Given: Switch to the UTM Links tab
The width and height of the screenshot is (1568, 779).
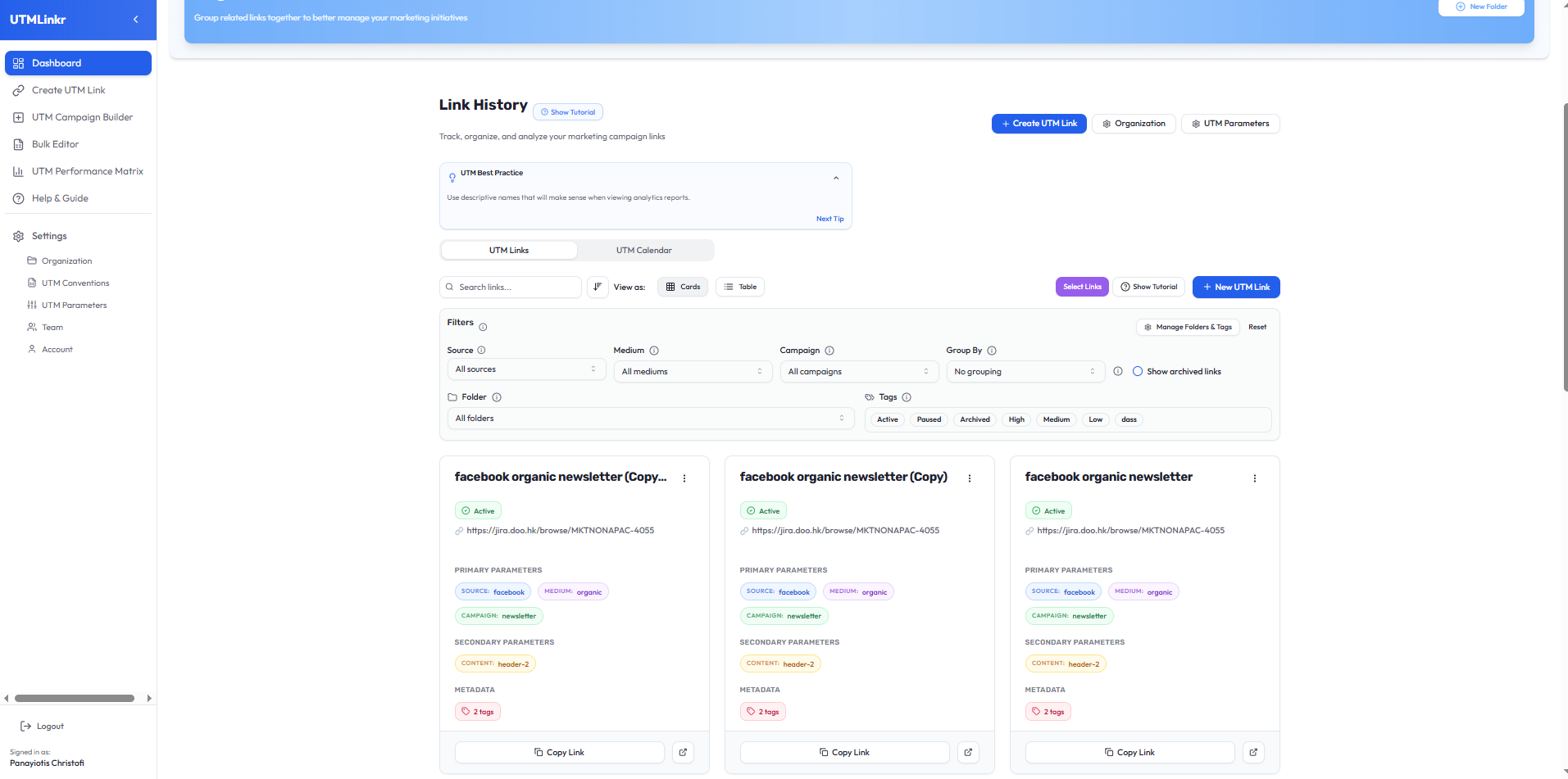Looking at the screenshot, I should [509, 251].
